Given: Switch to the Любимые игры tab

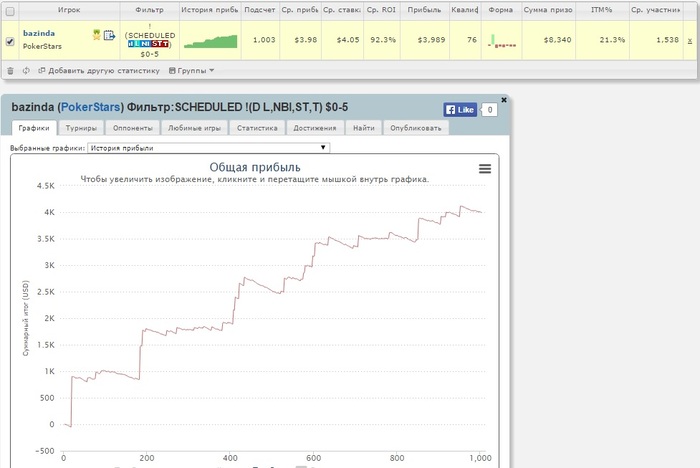Looking at the screenshot, I should [x=194, y=128].
